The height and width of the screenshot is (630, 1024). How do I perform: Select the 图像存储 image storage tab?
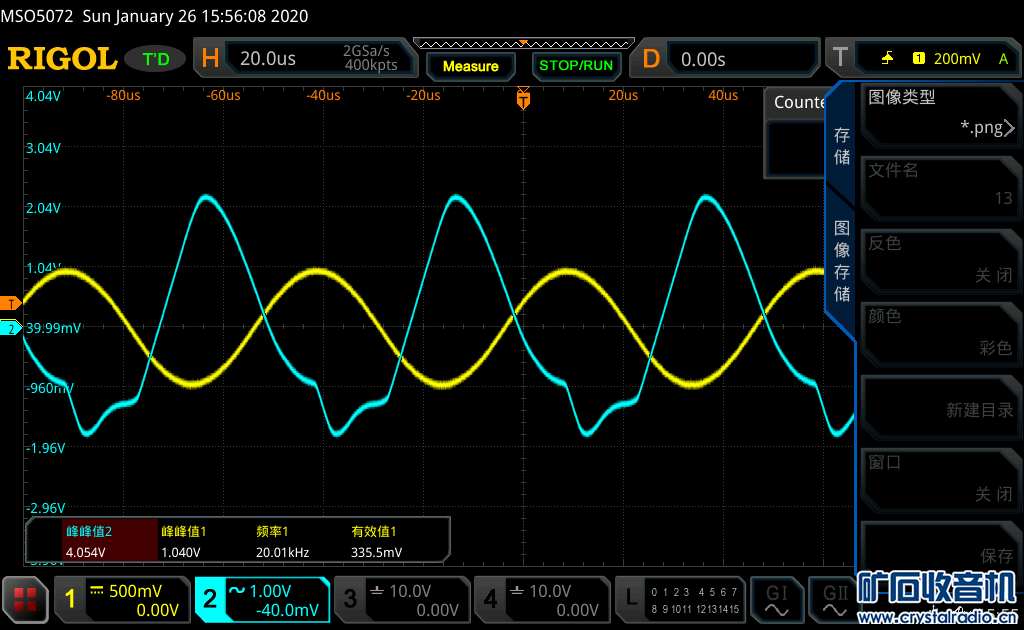point(842,260)
